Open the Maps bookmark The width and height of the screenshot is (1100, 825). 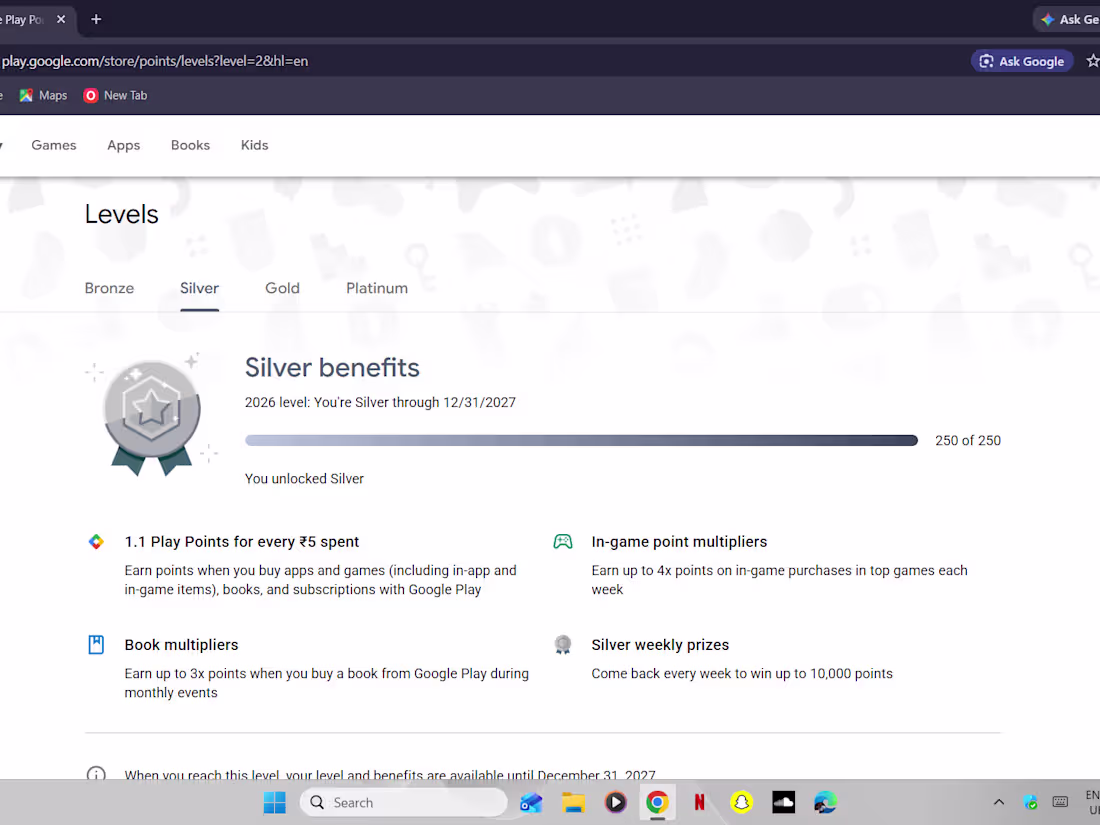(x=43, y=95)
